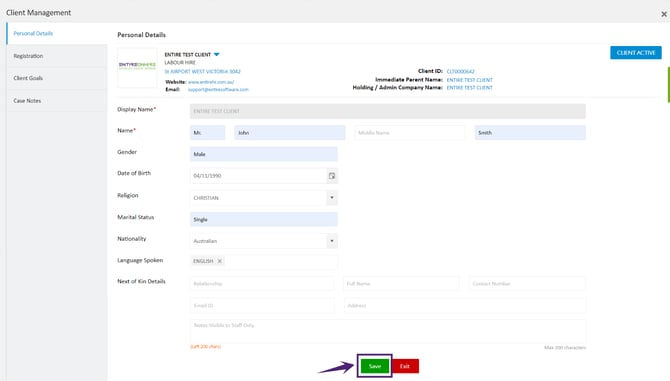This screenshot has width=670, height=381.
Task: Click the Language Spoken input box
Action: point(264,261)
